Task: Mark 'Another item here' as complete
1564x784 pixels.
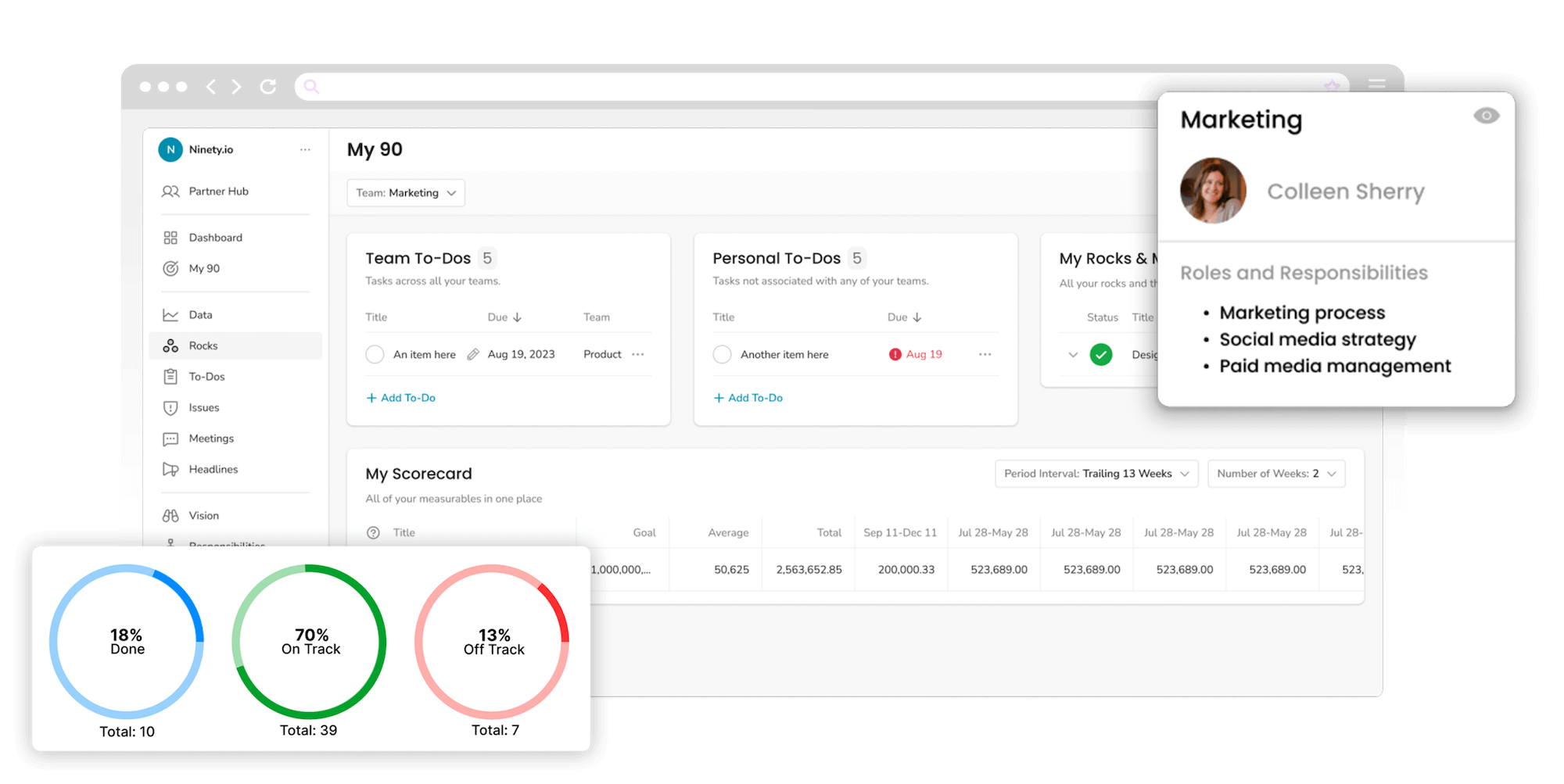Action: 723,353
